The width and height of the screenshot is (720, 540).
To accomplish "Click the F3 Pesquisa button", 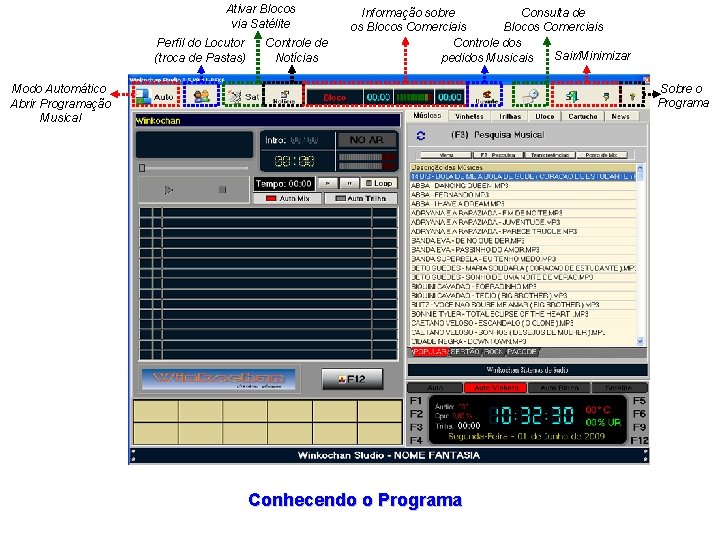I will coord(498,155).
